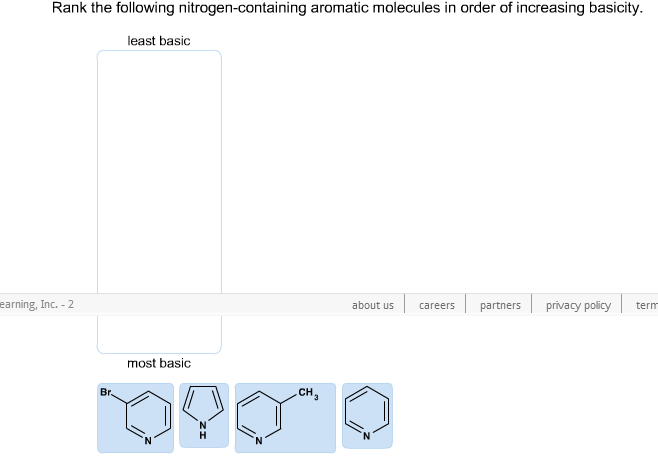The image size is (658, 467).
Task: Click the NH atom label in pyrrole
Action: pyautogui.click(x=203, y=430)
